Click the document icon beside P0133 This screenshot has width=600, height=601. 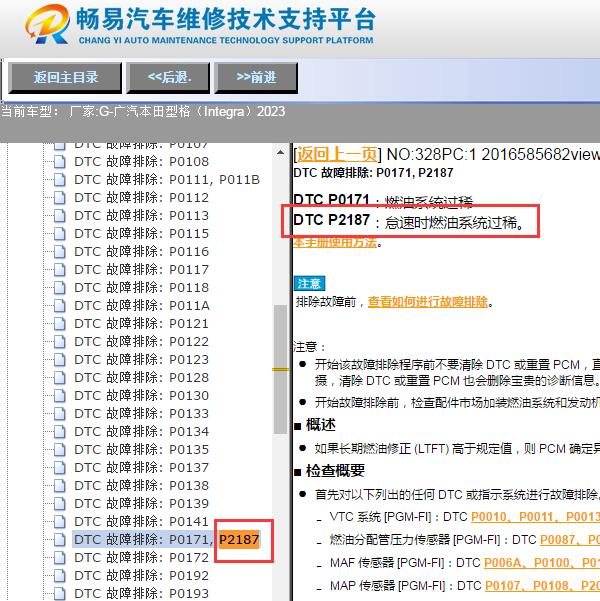pyautogui.click(x=59, y=414)
